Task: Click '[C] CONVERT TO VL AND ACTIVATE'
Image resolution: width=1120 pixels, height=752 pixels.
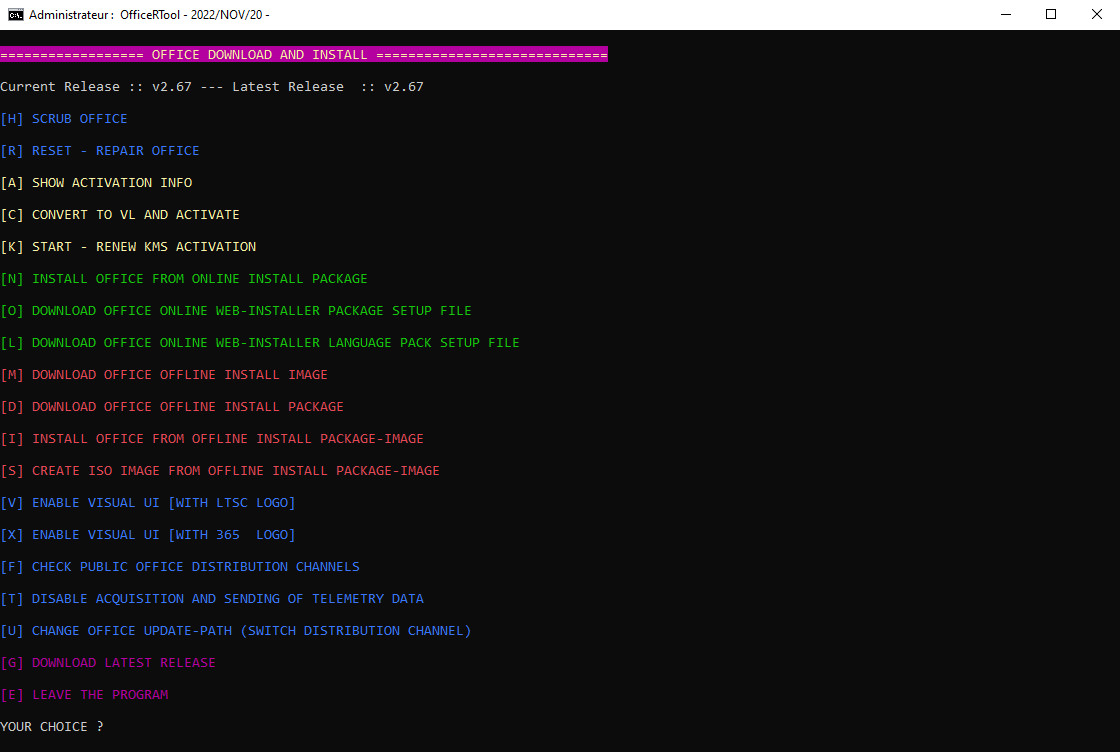Action: 120,215
